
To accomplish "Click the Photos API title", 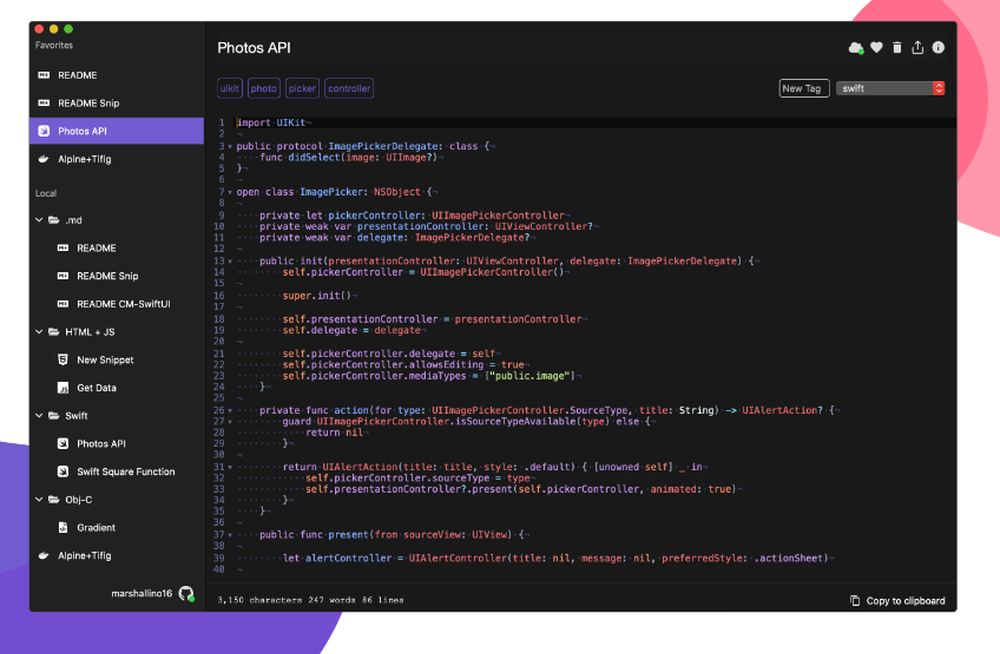I will pos(254,48).
